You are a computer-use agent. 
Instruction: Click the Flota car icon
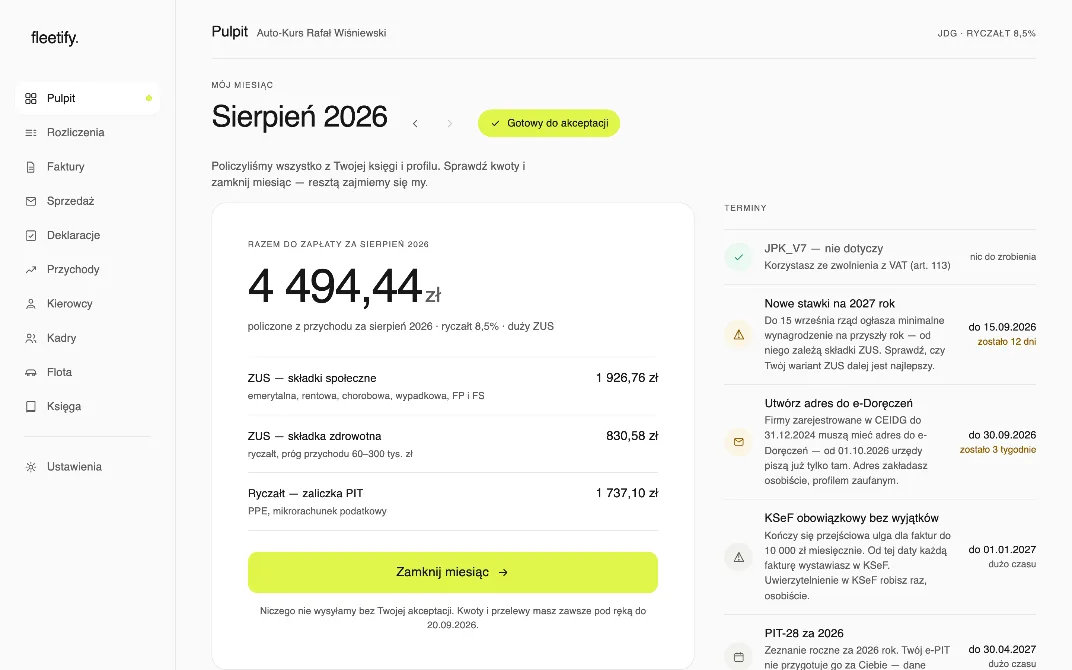point(31,372)
